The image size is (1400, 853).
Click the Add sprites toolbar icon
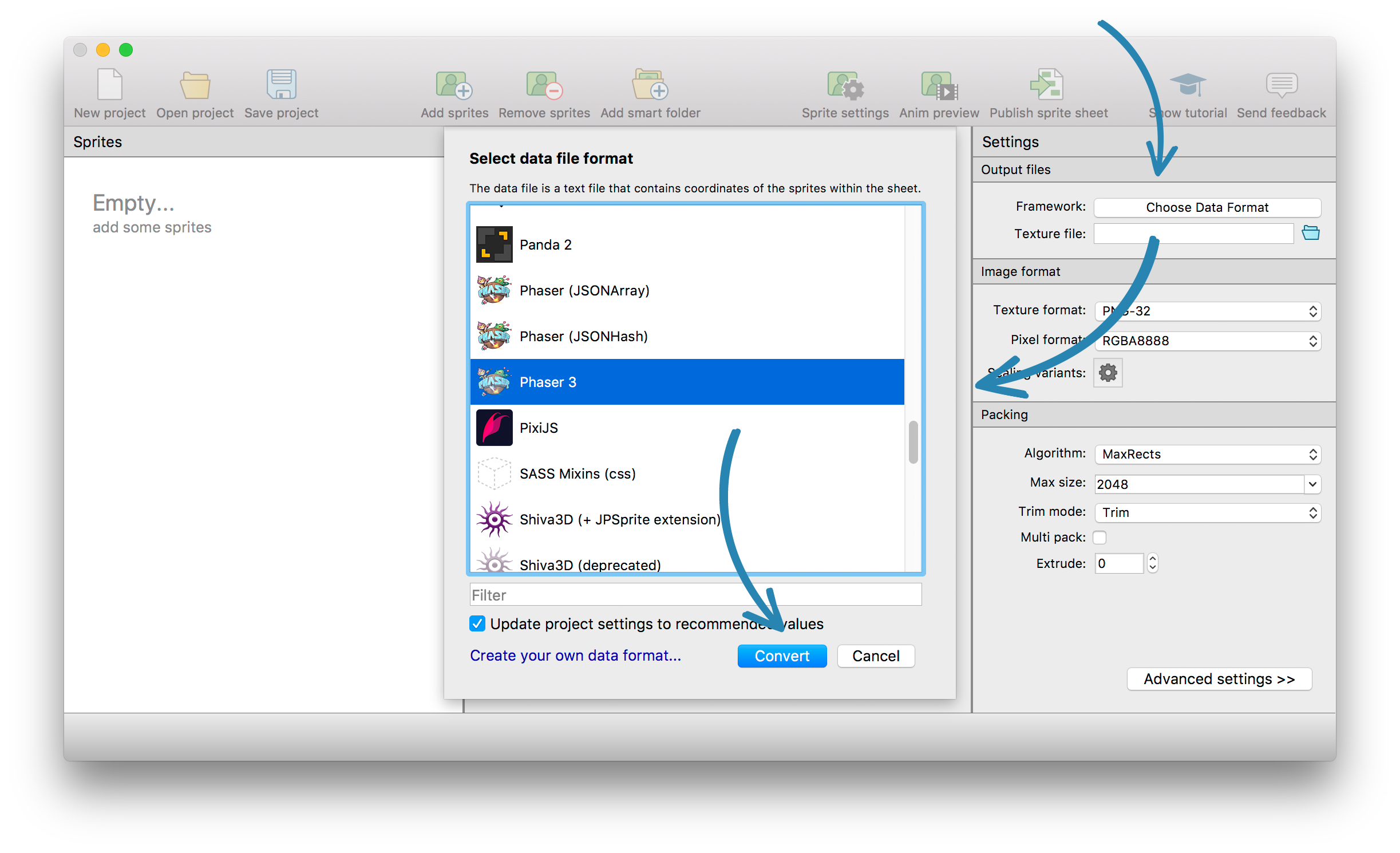(x=454, y=86)
